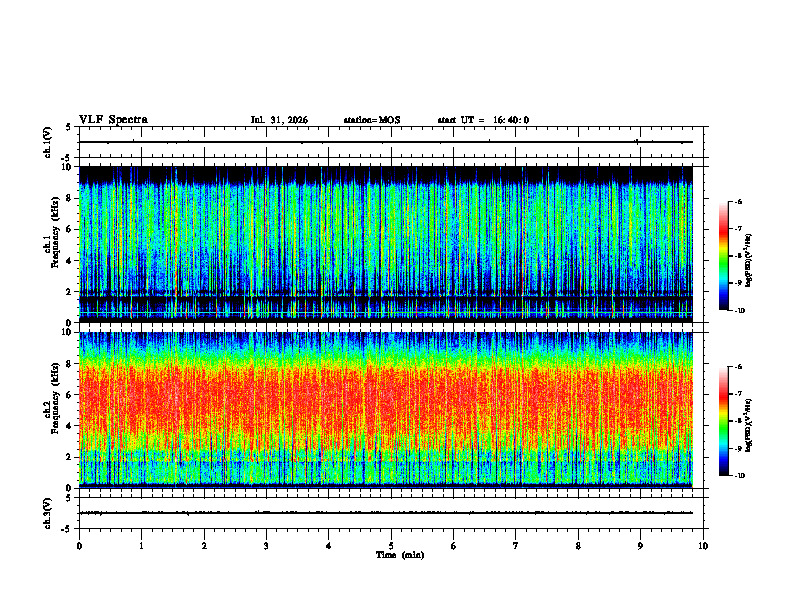Click the time axis tick label "8"
The width and height of the screenshot is (792, 612).
578,546
